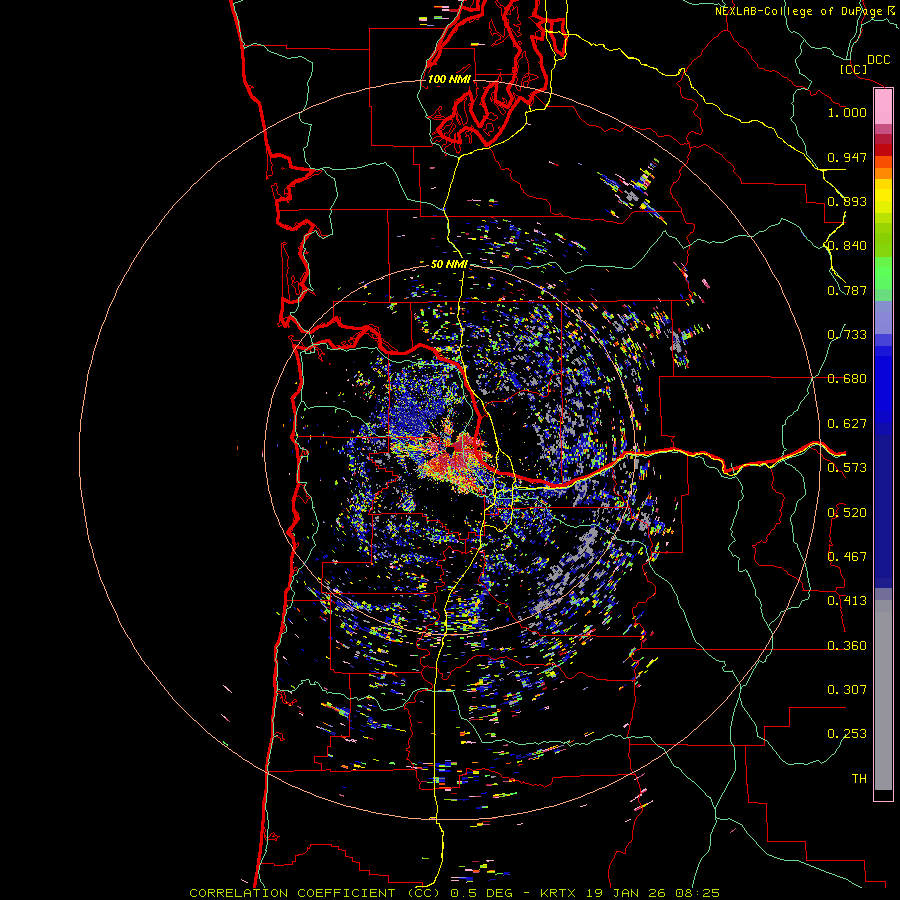Click the 19 JAN 26 date text
This screenshot has height=900, width=900.
coord(626,893)
